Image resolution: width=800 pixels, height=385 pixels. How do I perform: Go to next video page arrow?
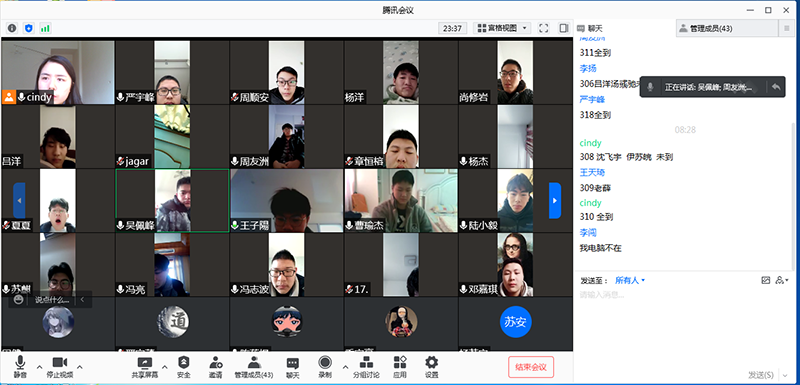555,200
